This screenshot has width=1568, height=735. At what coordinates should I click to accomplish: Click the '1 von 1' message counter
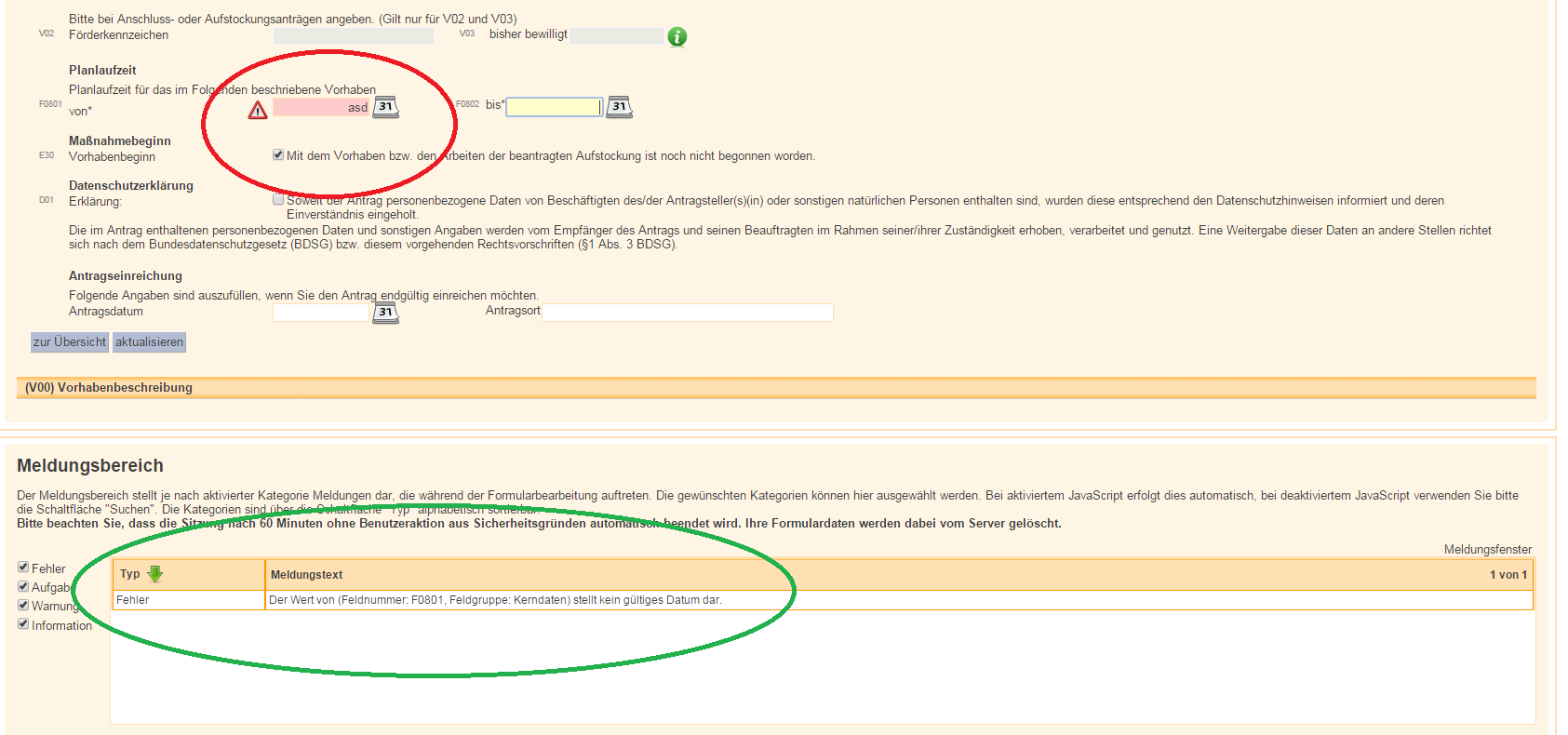click(1508, 575)
